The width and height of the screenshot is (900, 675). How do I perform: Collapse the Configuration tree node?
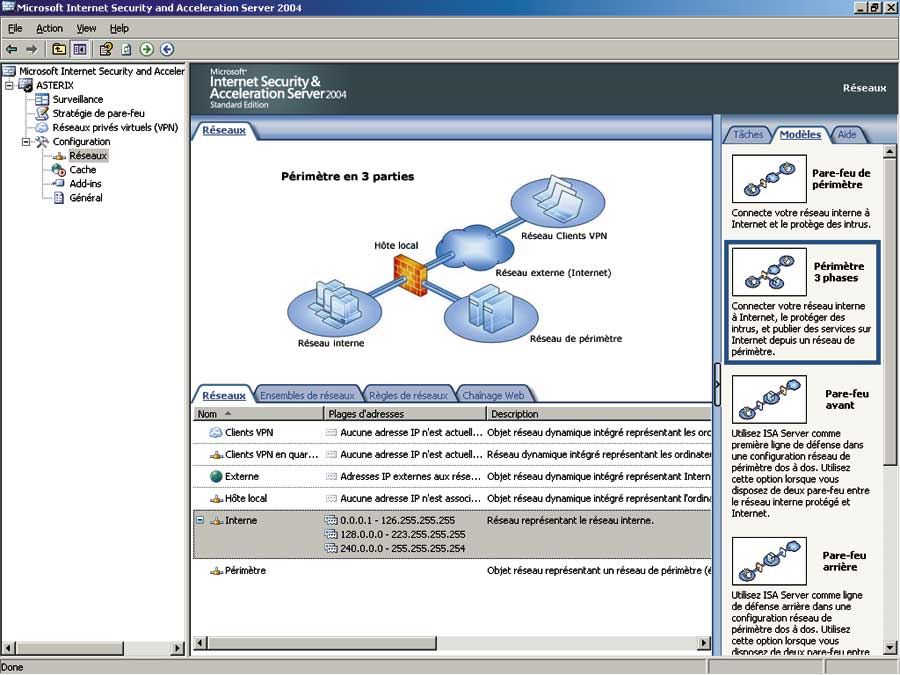[x=26, y=141]
